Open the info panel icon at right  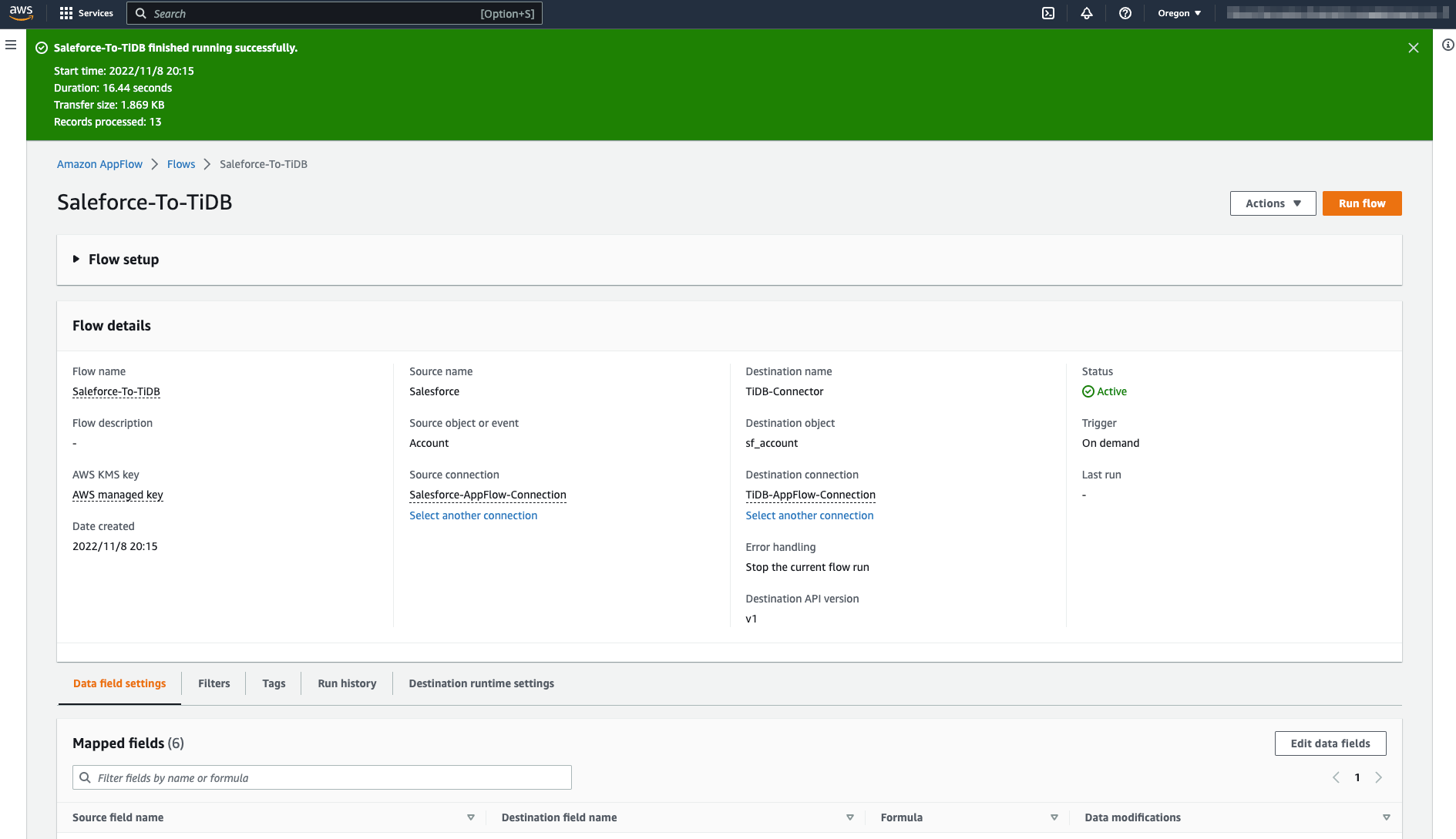tap(1448, 45)
